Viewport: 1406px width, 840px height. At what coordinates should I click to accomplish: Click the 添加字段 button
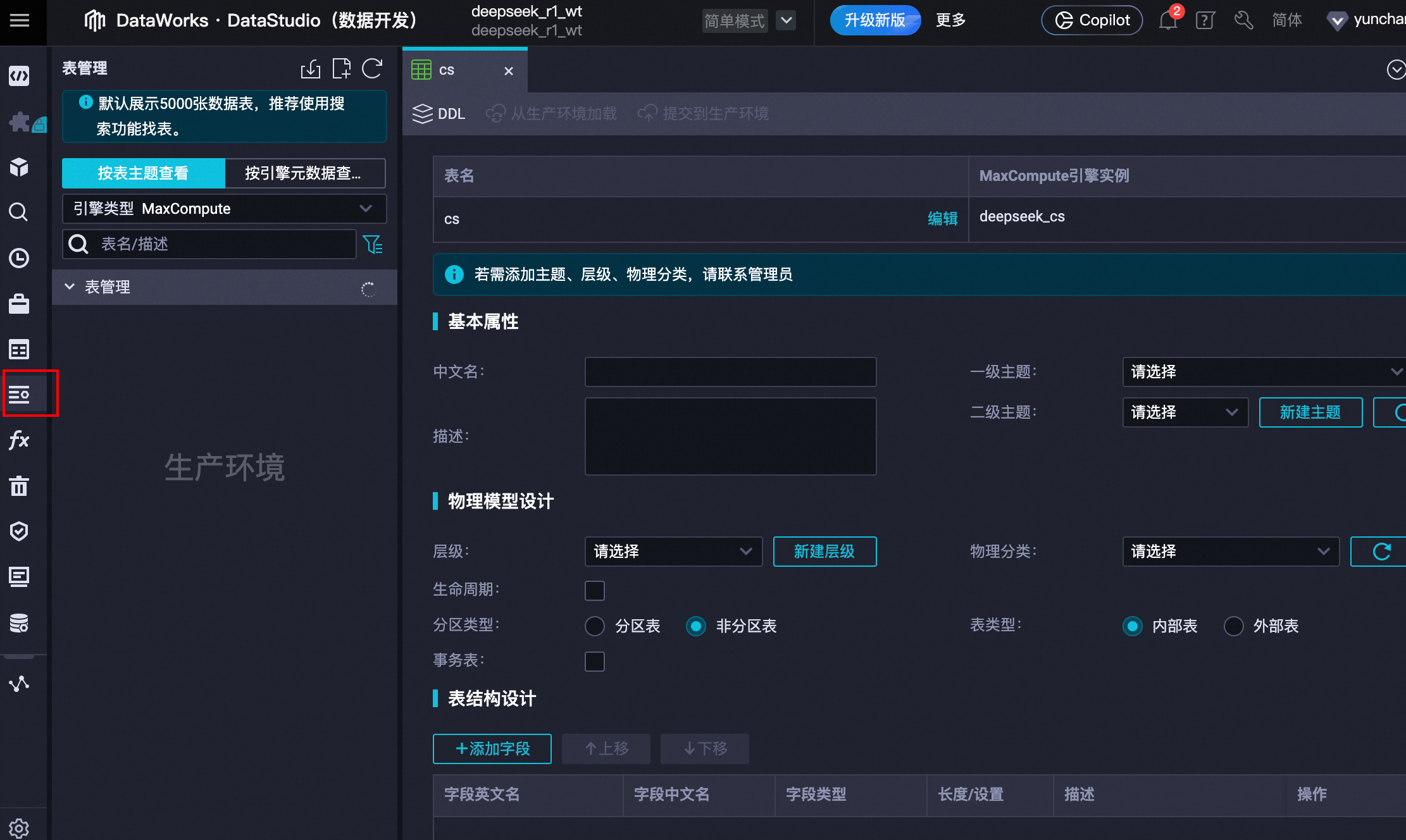point(492,749)
